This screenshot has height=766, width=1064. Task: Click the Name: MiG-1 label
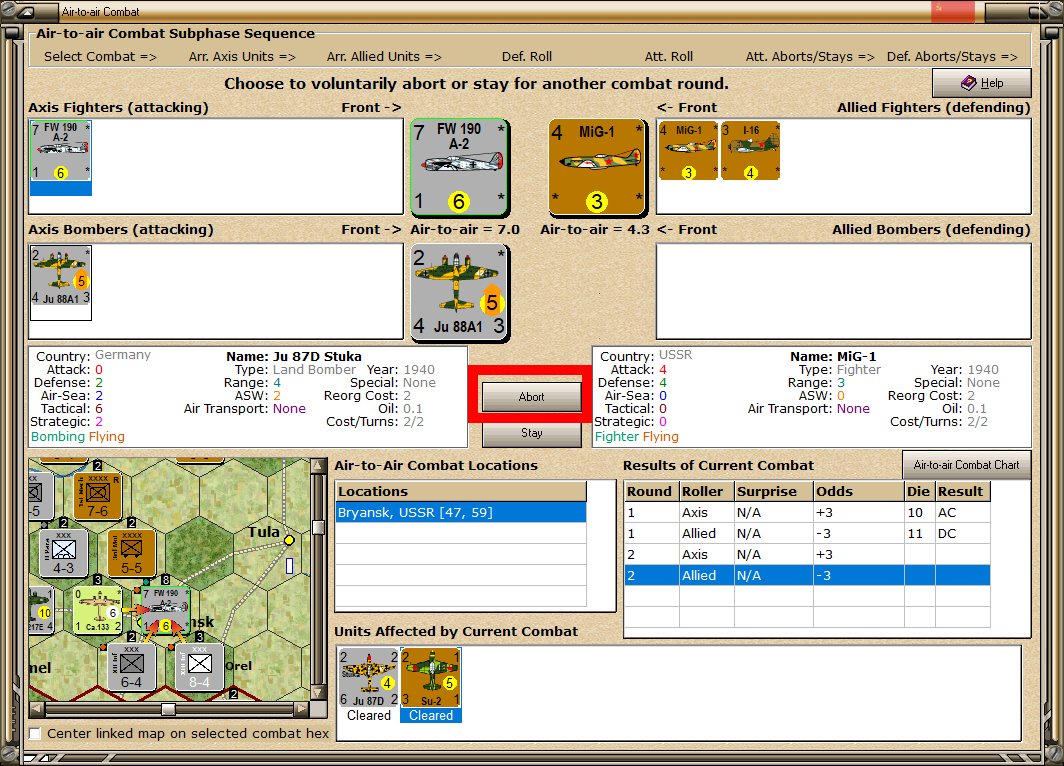(833, 356)
